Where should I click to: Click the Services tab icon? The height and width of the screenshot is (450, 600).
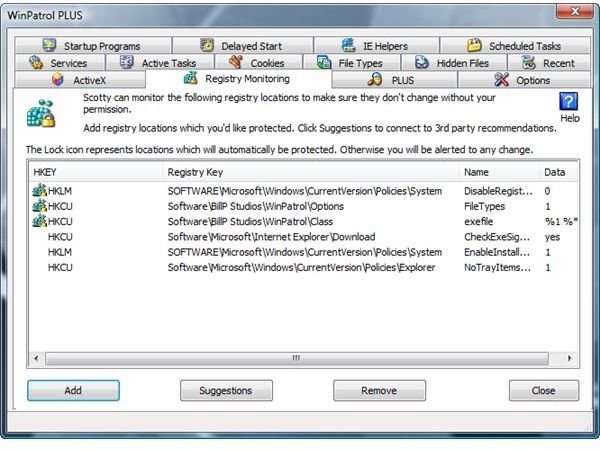click(x=36, y=63)
